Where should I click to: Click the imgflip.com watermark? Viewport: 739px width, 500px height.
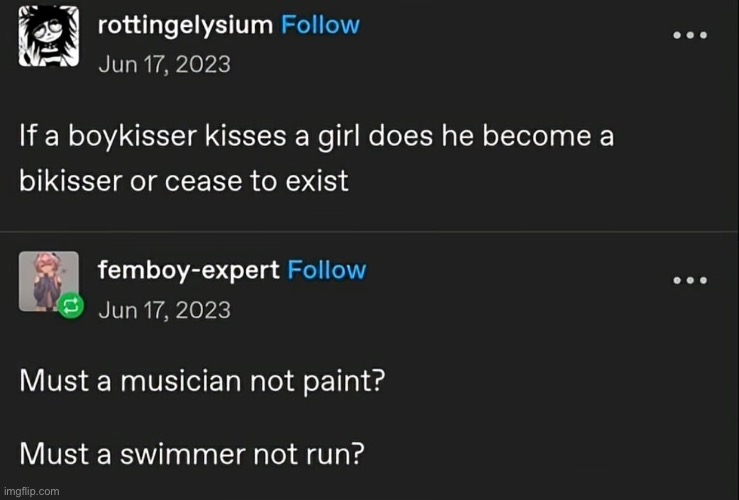[x=31, y=491]
